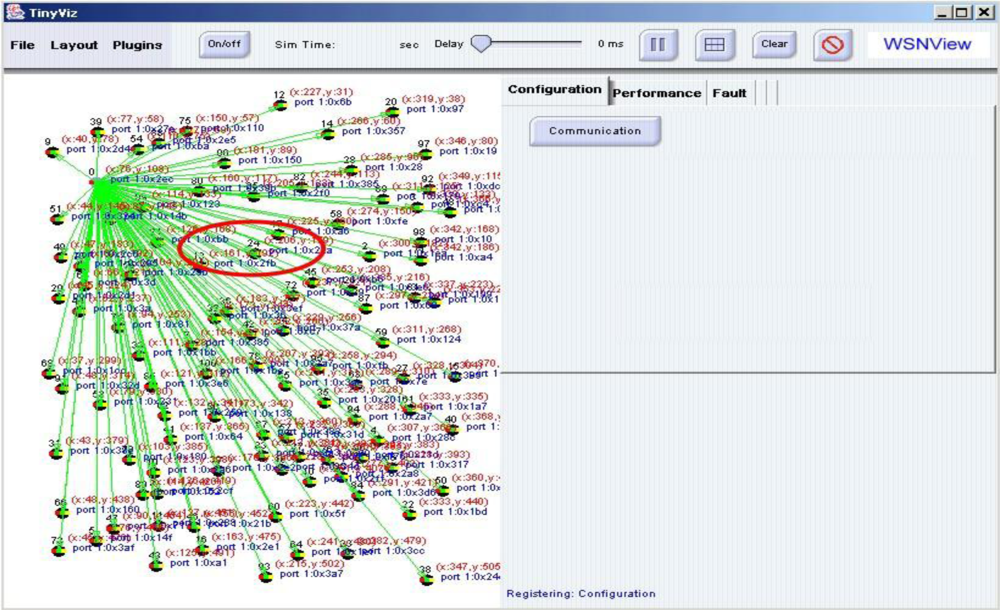Select sensor node 2 in the network view
The height and width of the screenshot is (610, 1000).
pos(369,255)
